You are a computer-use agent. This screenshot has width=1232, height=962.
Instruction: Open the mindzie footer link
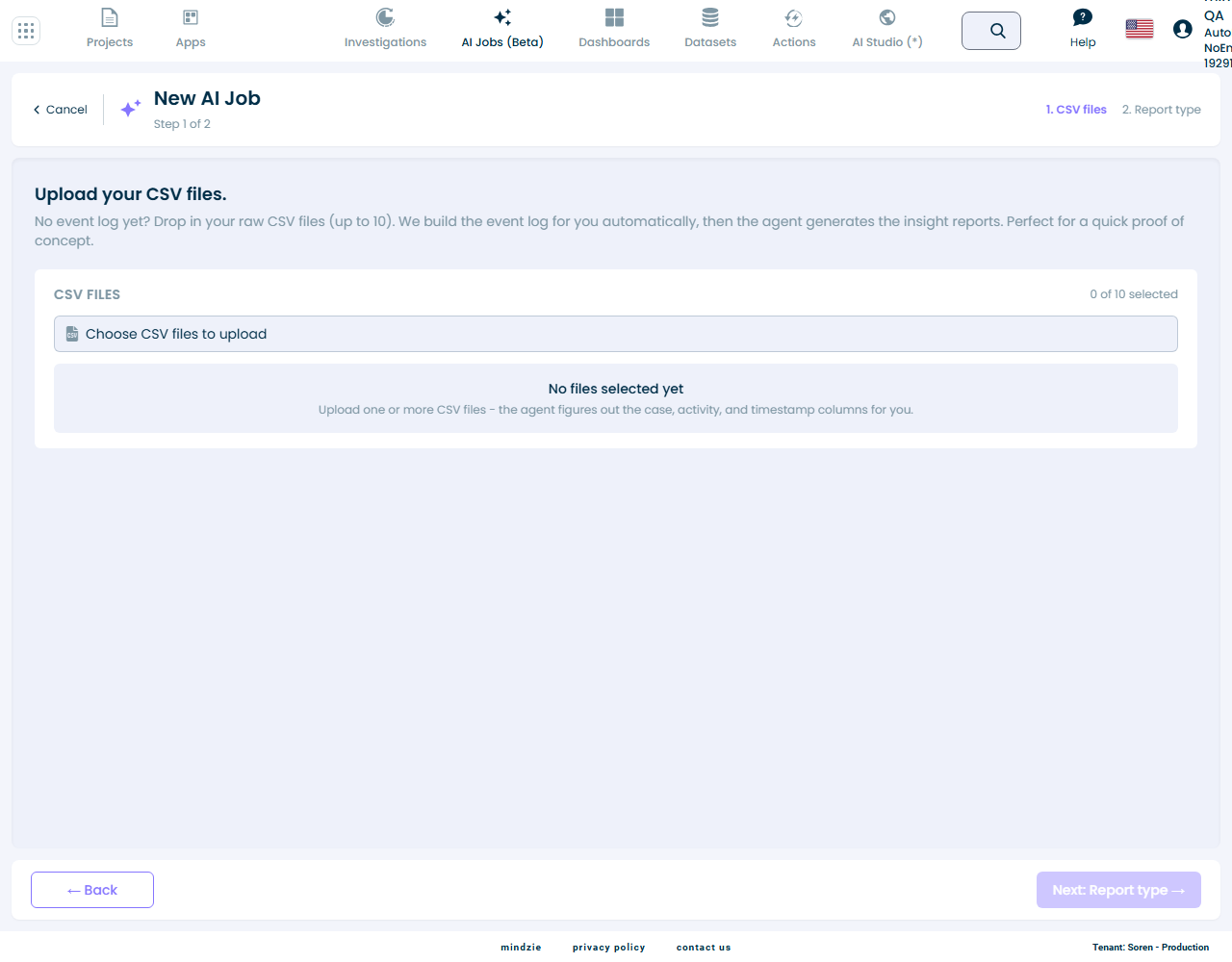click(x=521, y=948)
